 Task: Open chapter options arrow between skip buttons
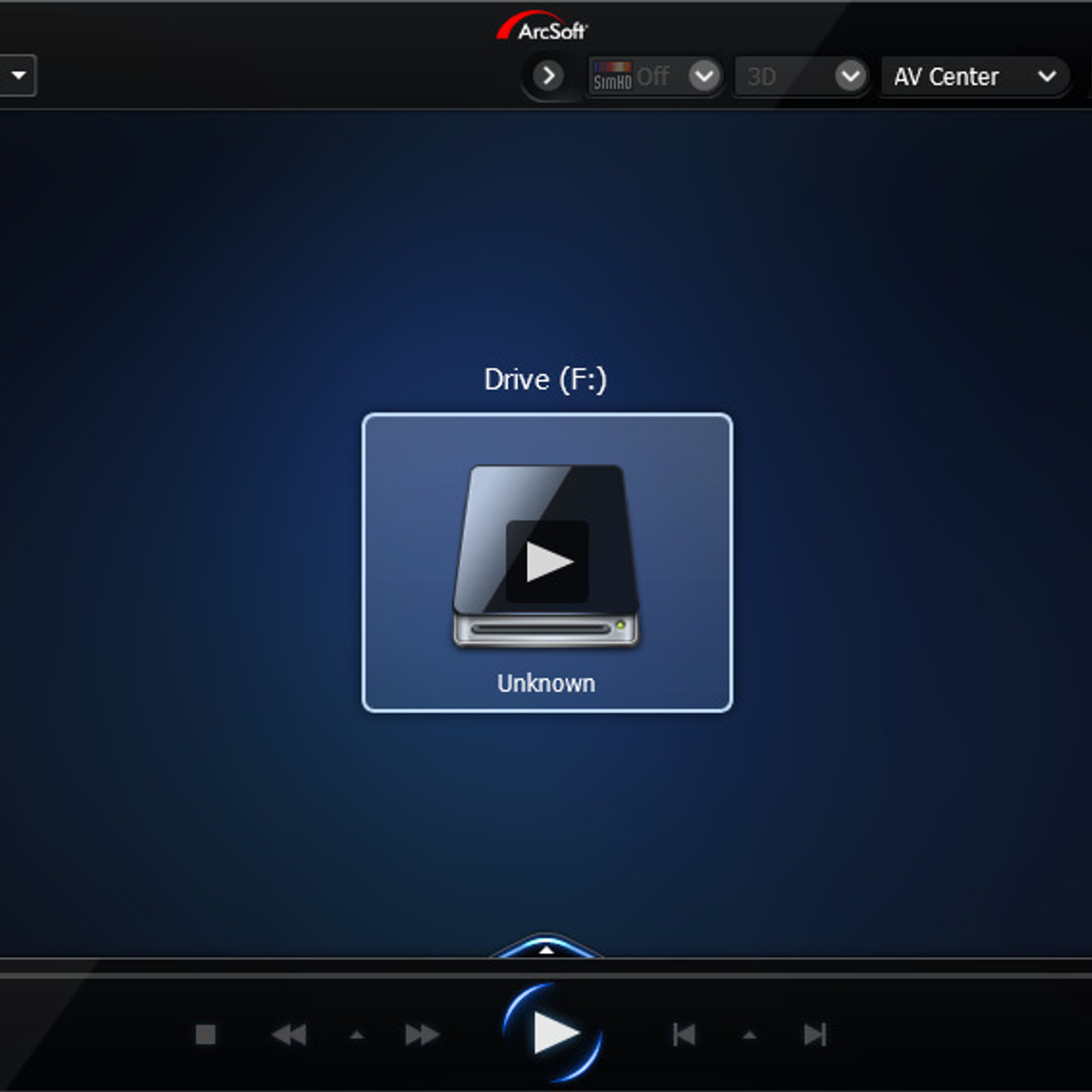pyautogui.click(x=749, y=1035)
